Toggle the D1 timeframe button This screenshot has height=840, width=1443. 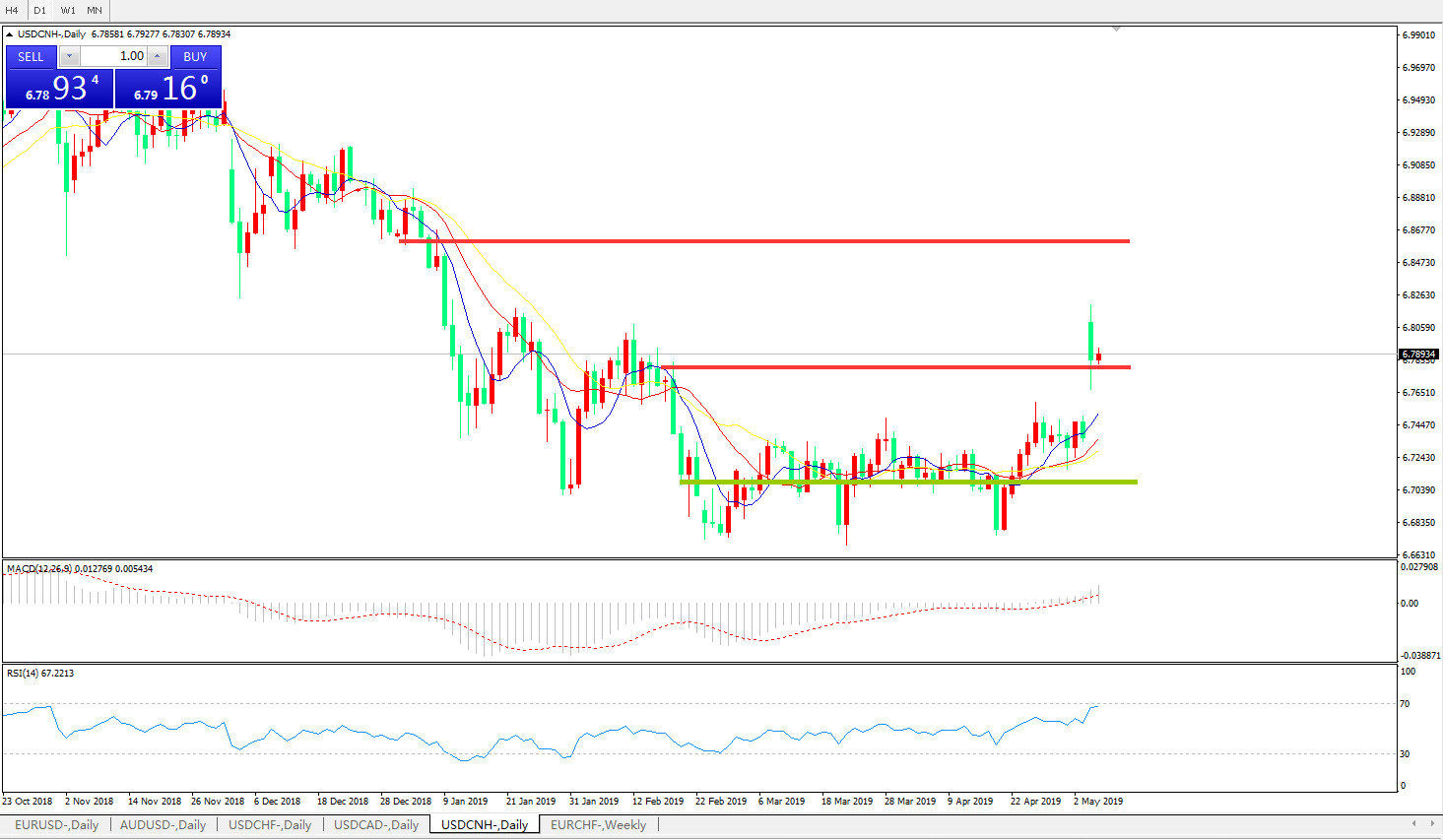click(40, 10)
